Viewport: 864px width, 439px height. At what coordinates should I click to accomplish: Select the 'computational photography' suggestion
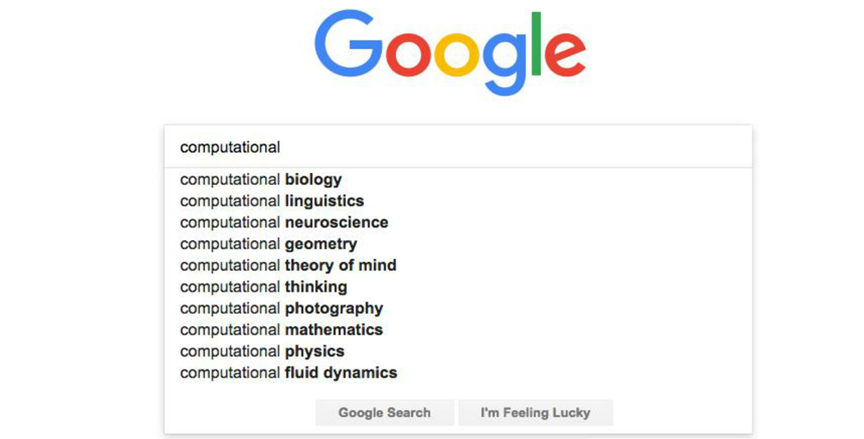click(281, 308)
